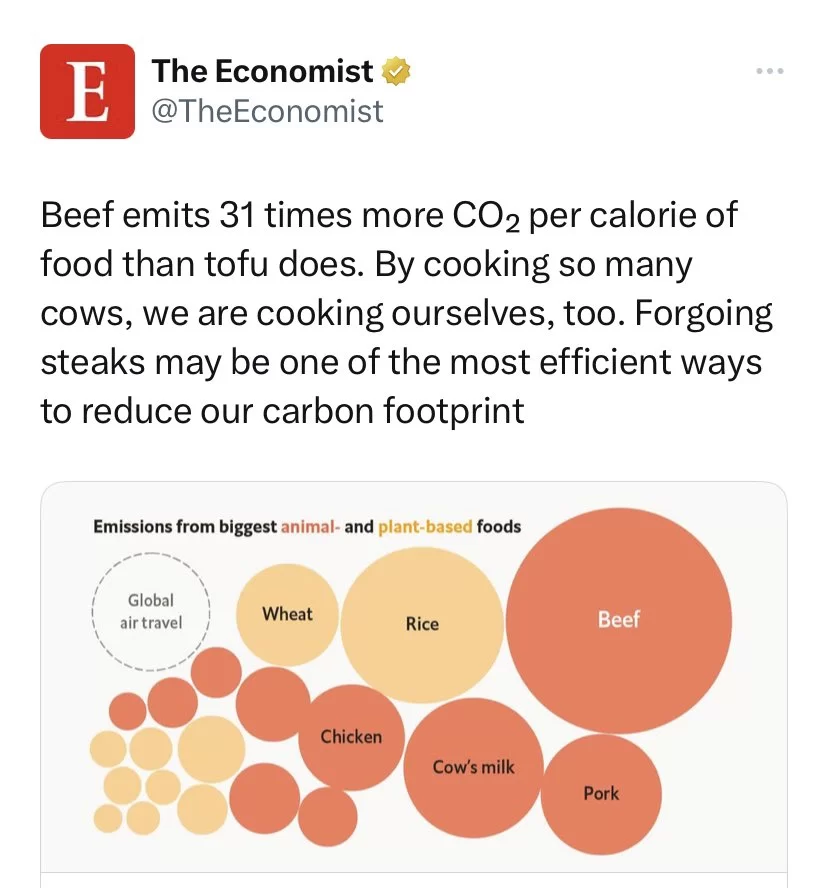Click unlabeled orange bubble below Chicken

coord(328,816)
